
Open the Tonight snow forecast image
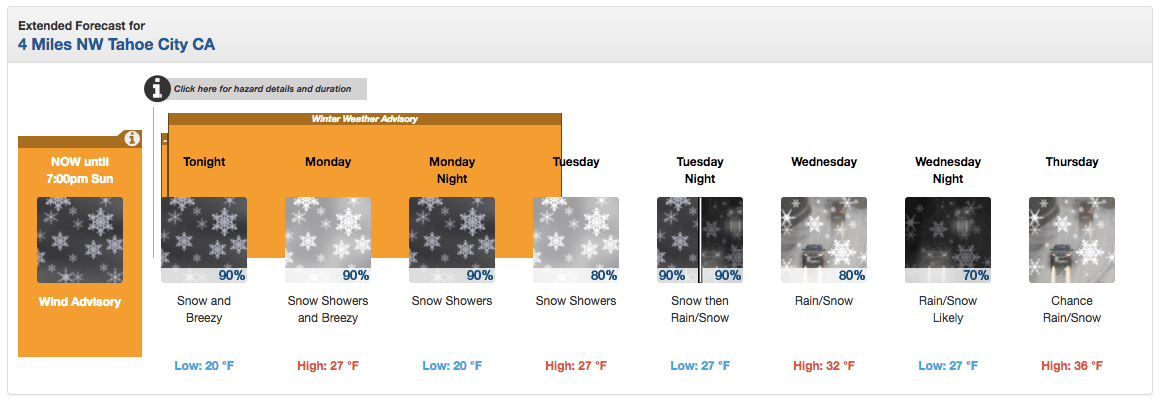coord(204,240)
